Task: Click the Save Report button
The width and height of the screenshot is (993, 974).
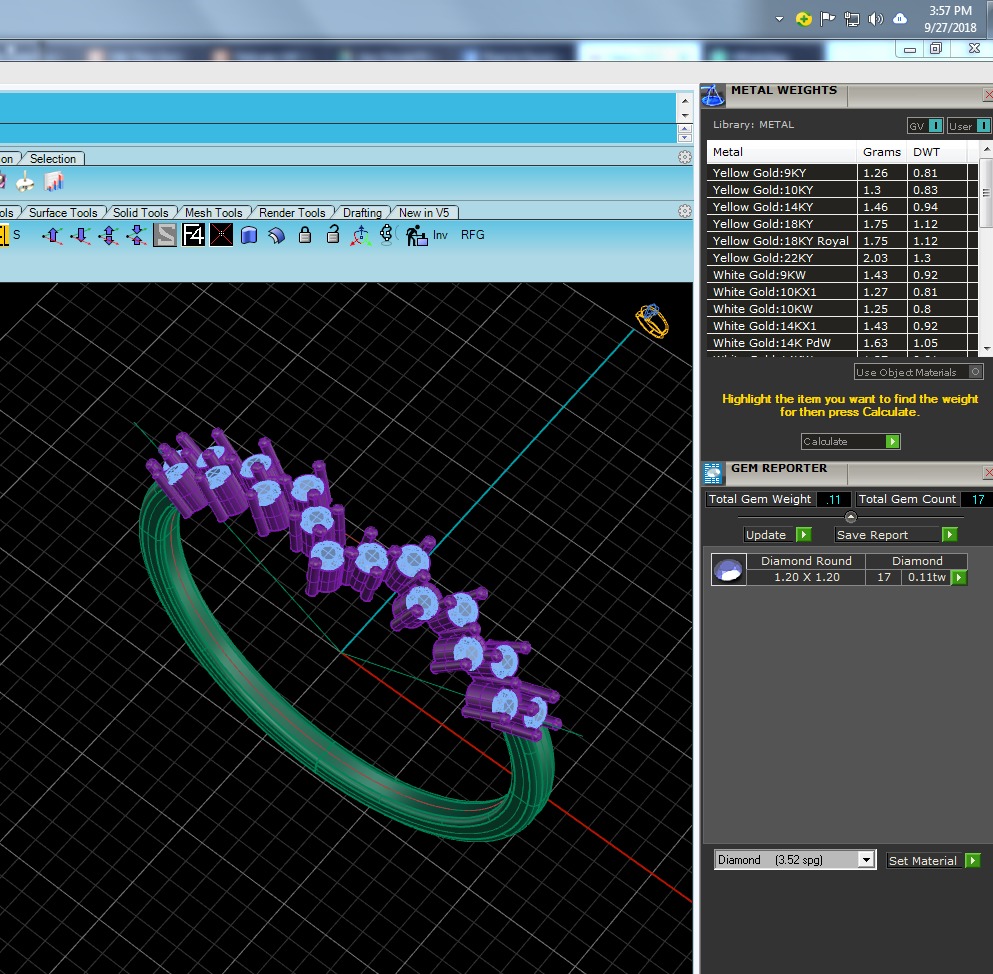Action: click(x=896, y=534)
